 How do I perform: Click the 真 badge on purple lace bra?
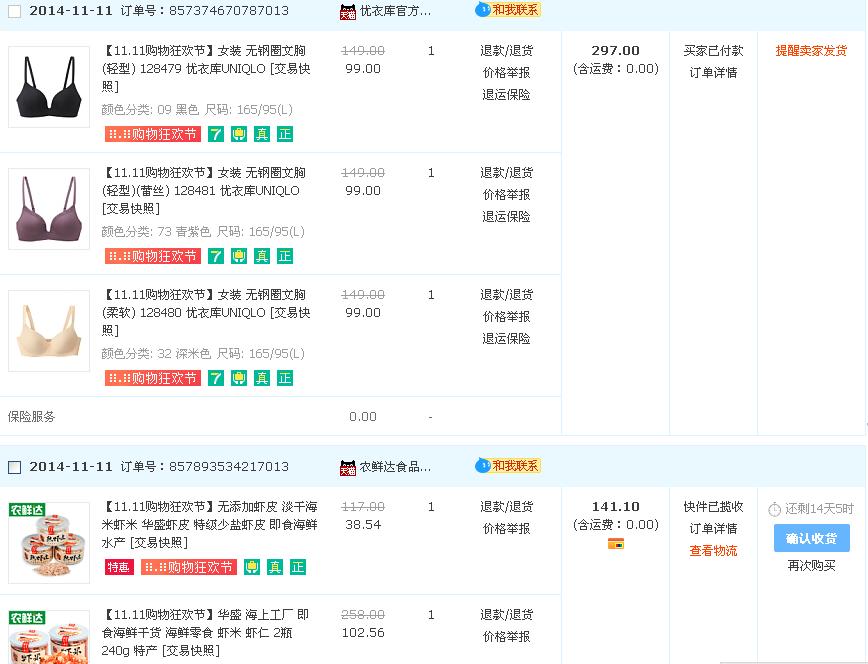(x=261, y=256)
